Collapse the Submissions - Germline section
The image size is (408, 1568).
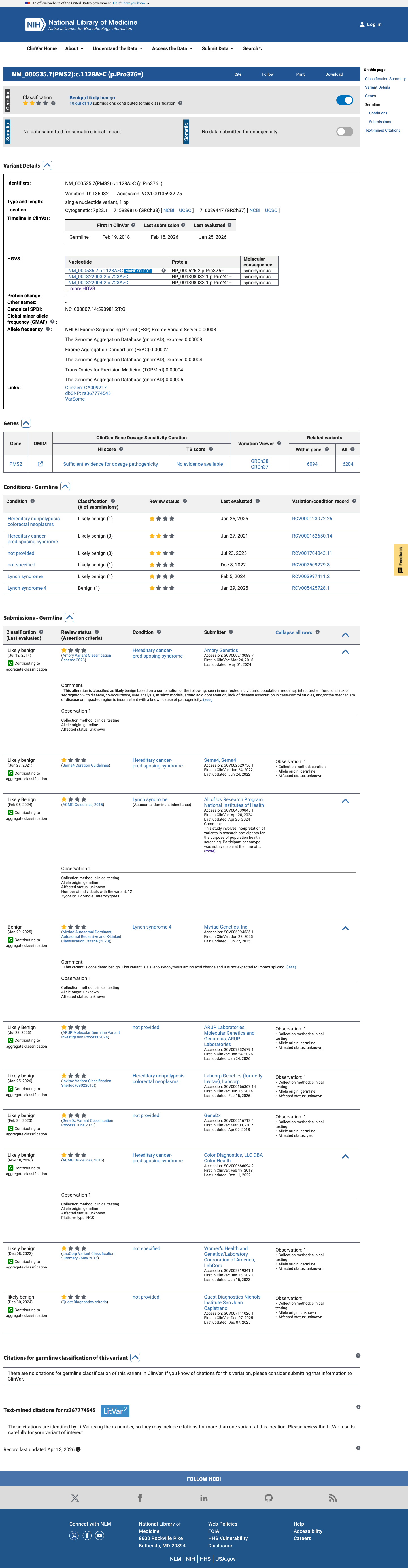(69, 618)
